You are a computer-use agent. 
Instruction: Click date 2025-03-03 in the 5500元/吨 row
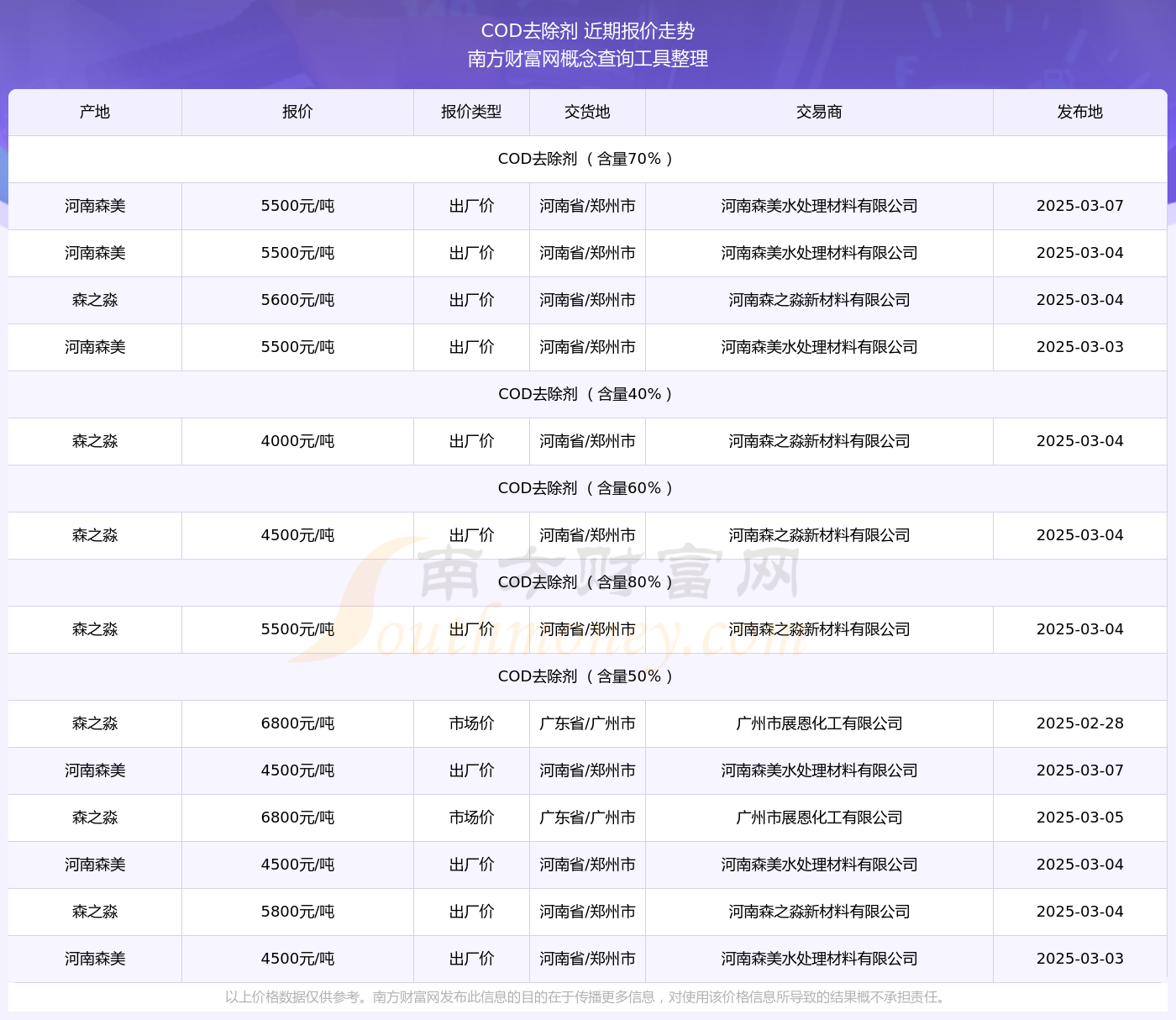[x=1080, y=347]
